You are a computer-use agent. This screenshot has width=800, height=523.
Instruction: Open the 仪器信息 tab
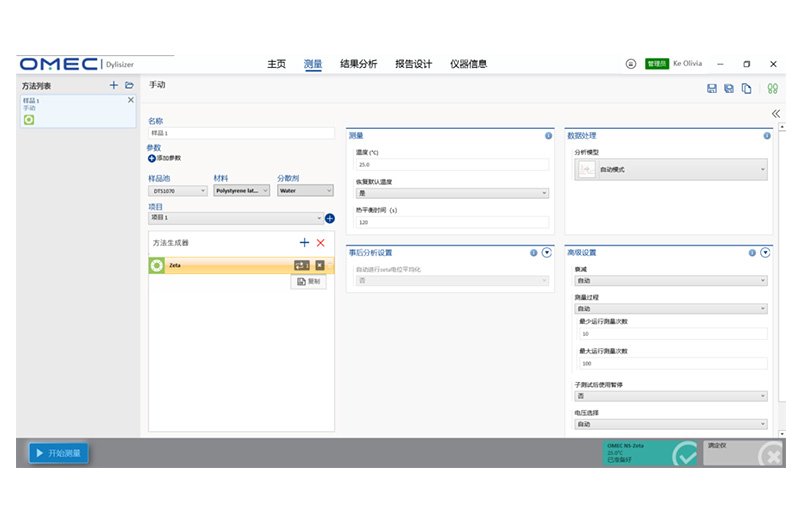coord(468,64)
